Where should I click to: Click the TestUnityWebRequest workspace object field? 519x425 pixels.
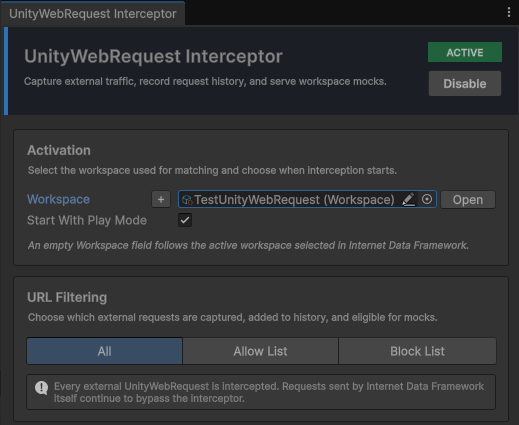[307, 199]
